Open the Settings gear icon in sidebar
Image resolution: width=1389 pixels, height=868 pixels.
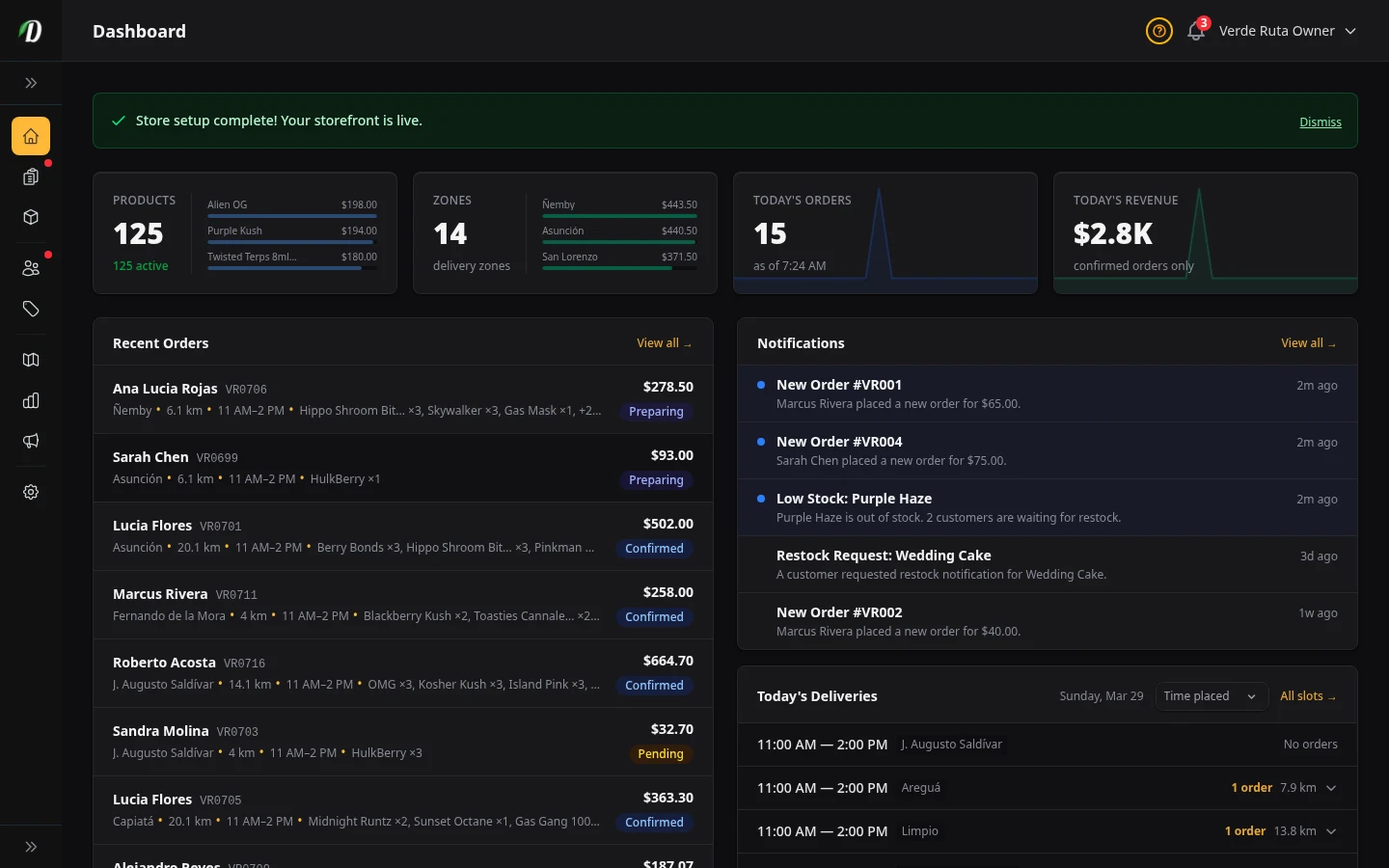(x=31, y=492)
